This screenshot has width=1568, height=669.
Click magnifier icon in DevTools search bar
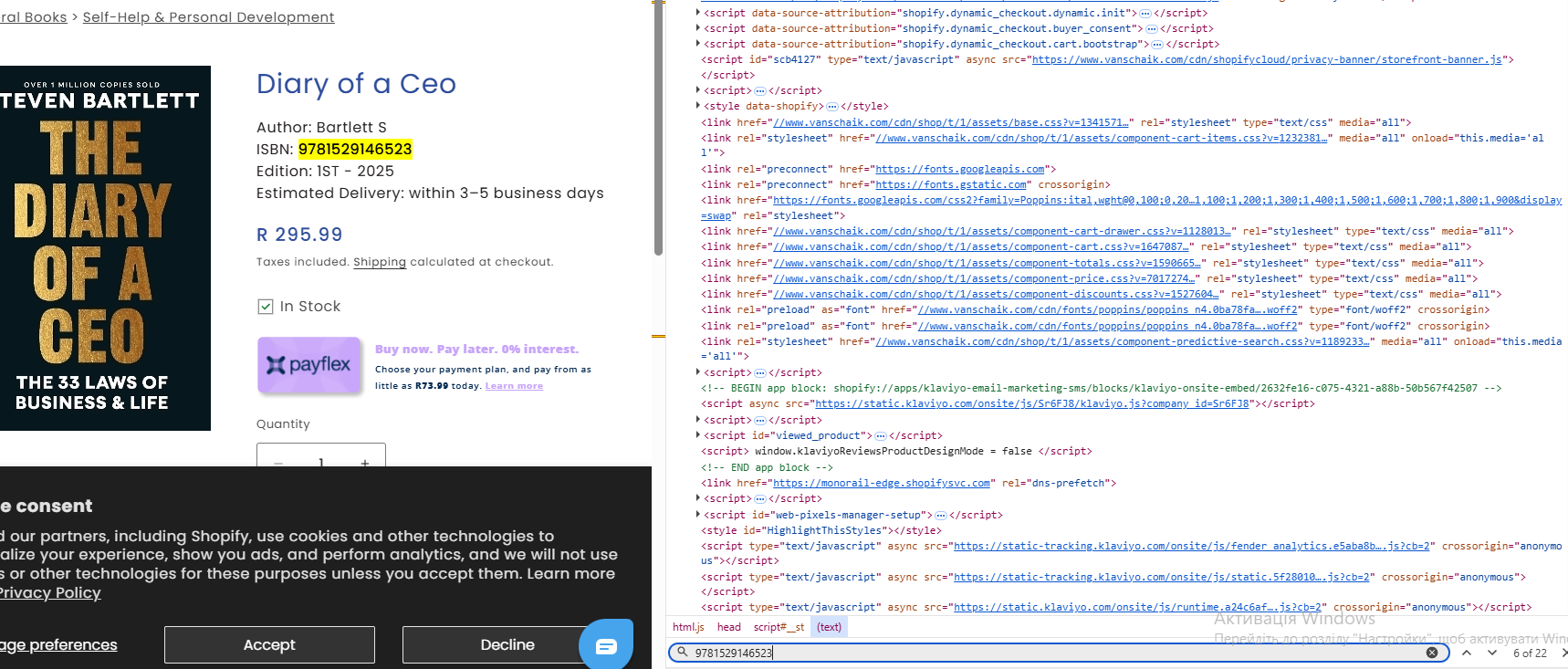682,653
